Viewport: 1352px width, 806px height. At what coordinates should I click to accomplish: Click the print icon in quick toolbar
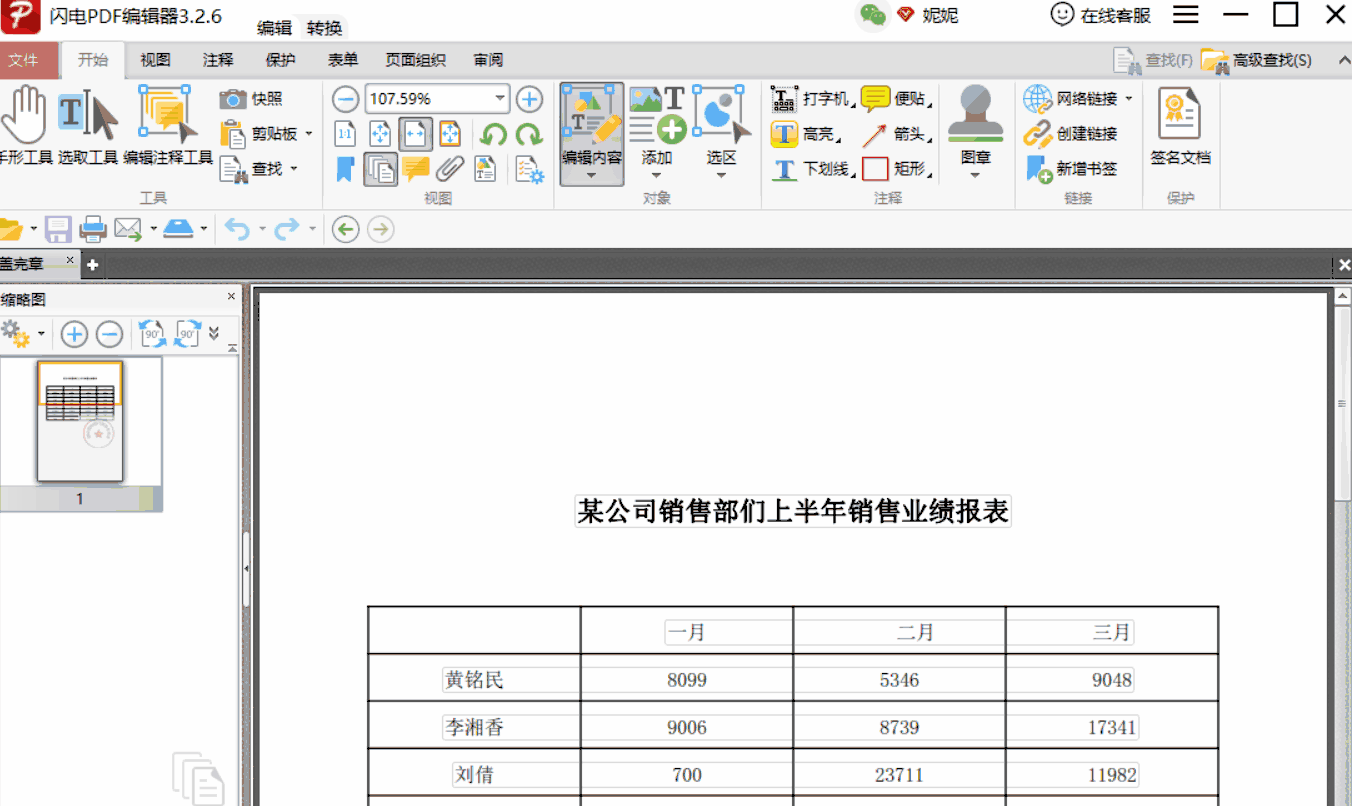tap(93, 230)
